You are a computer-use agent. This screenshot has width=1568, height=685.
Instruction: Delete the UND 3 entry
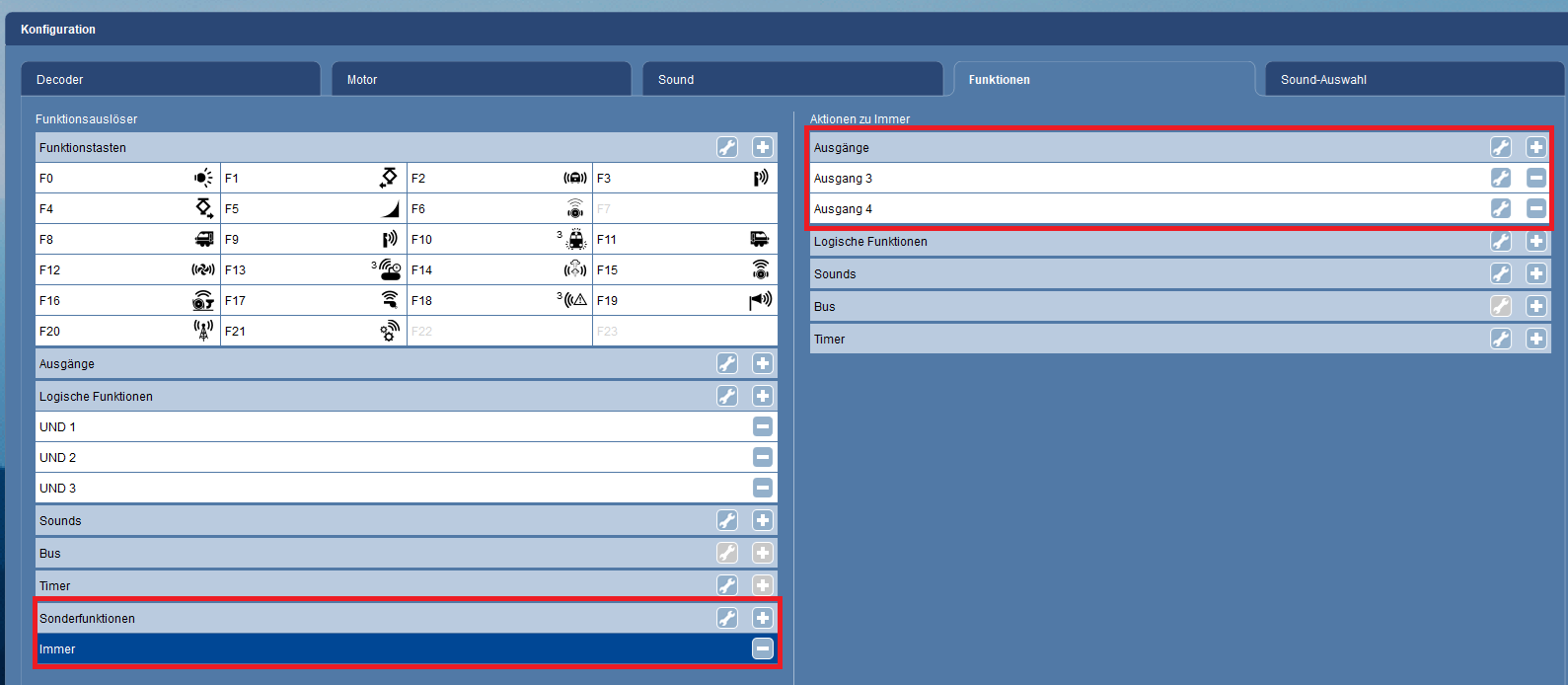point(763,489)
